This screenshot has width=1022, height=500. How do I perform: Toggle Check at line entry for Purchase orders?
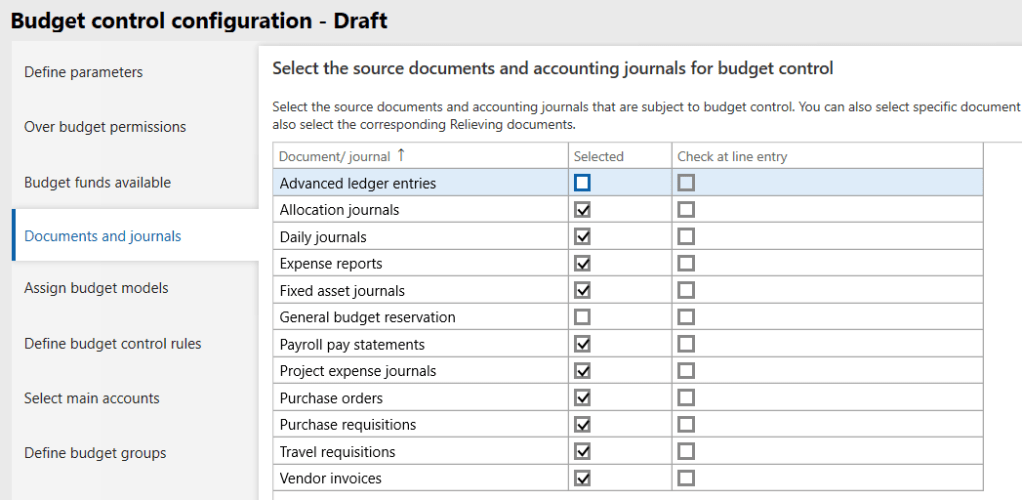pyautogui.click(x=686, y=398)
